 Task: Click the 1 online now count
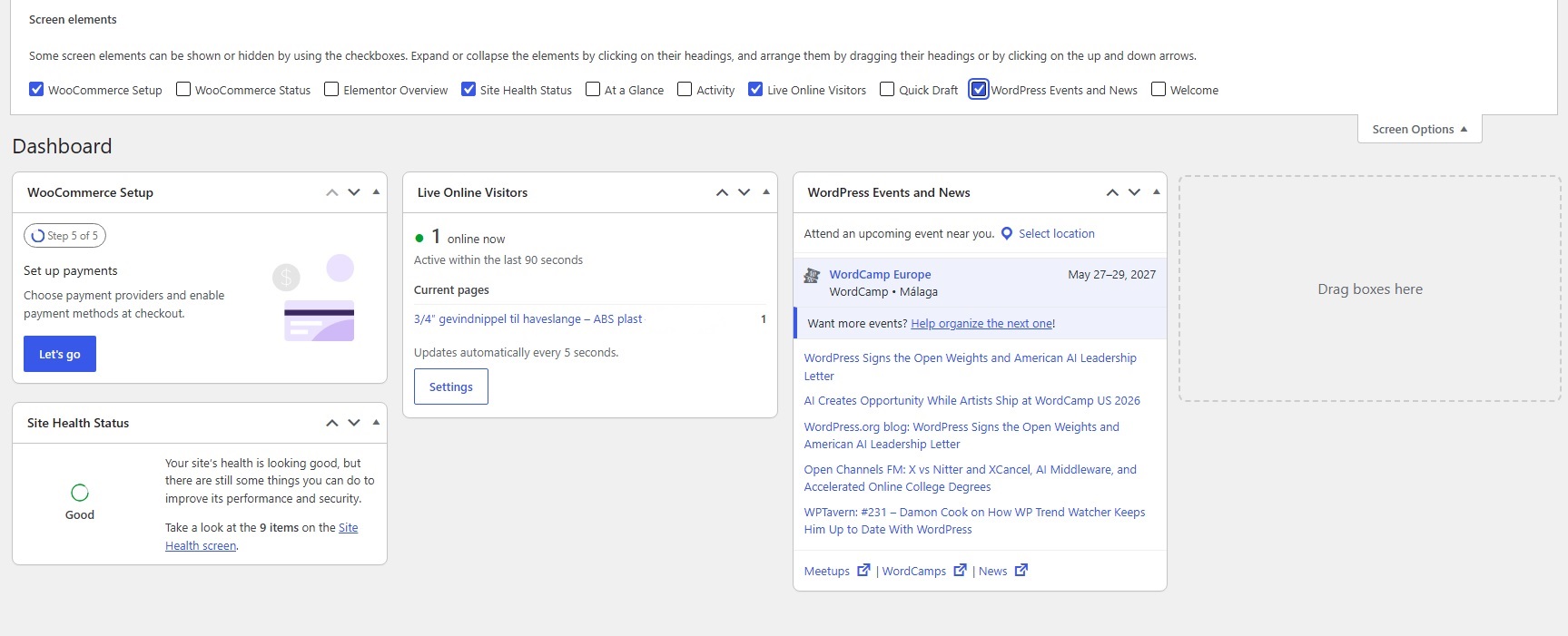[468, 238]
